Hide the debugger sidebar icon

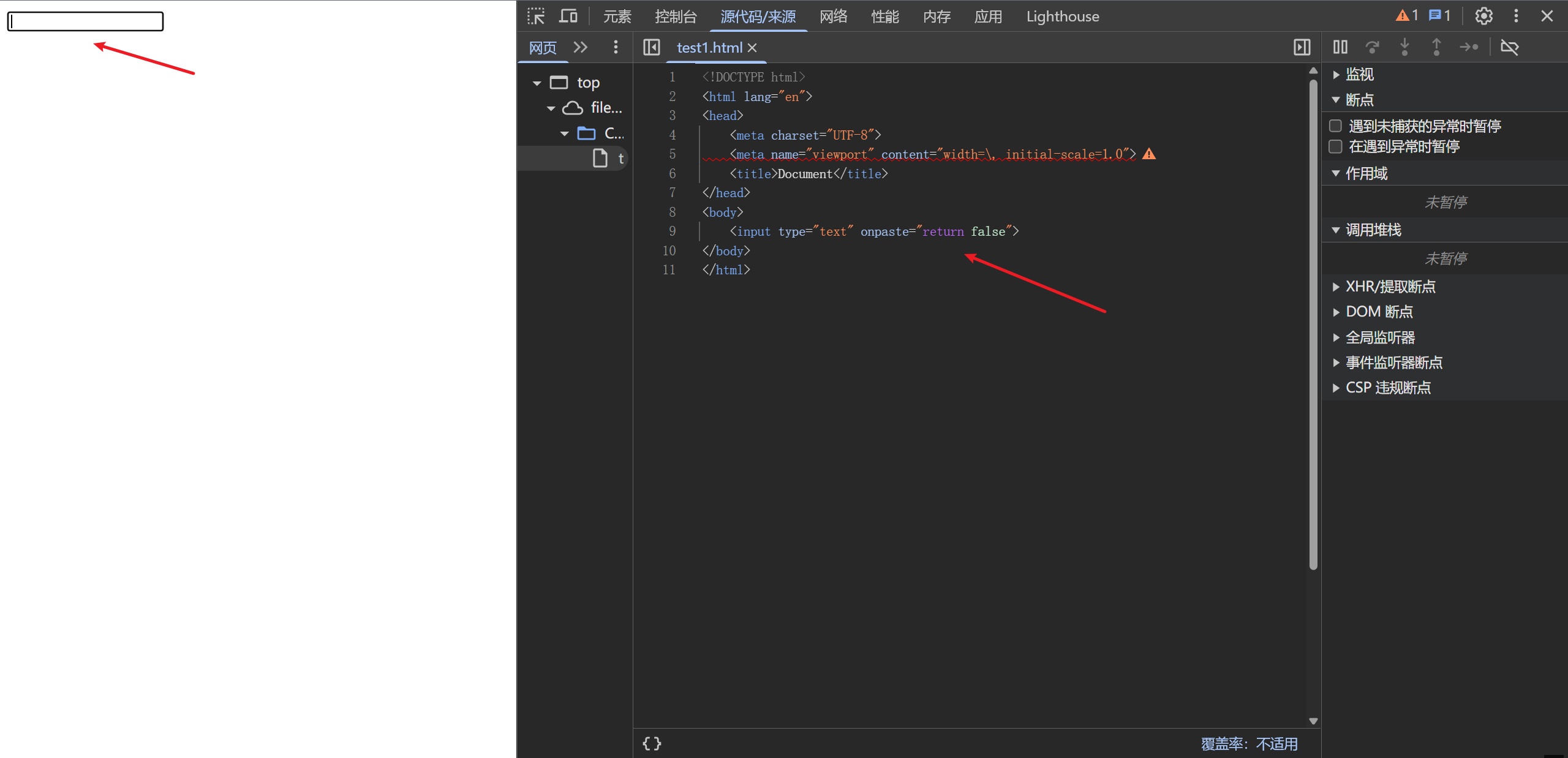click(x=1302, y=47)
